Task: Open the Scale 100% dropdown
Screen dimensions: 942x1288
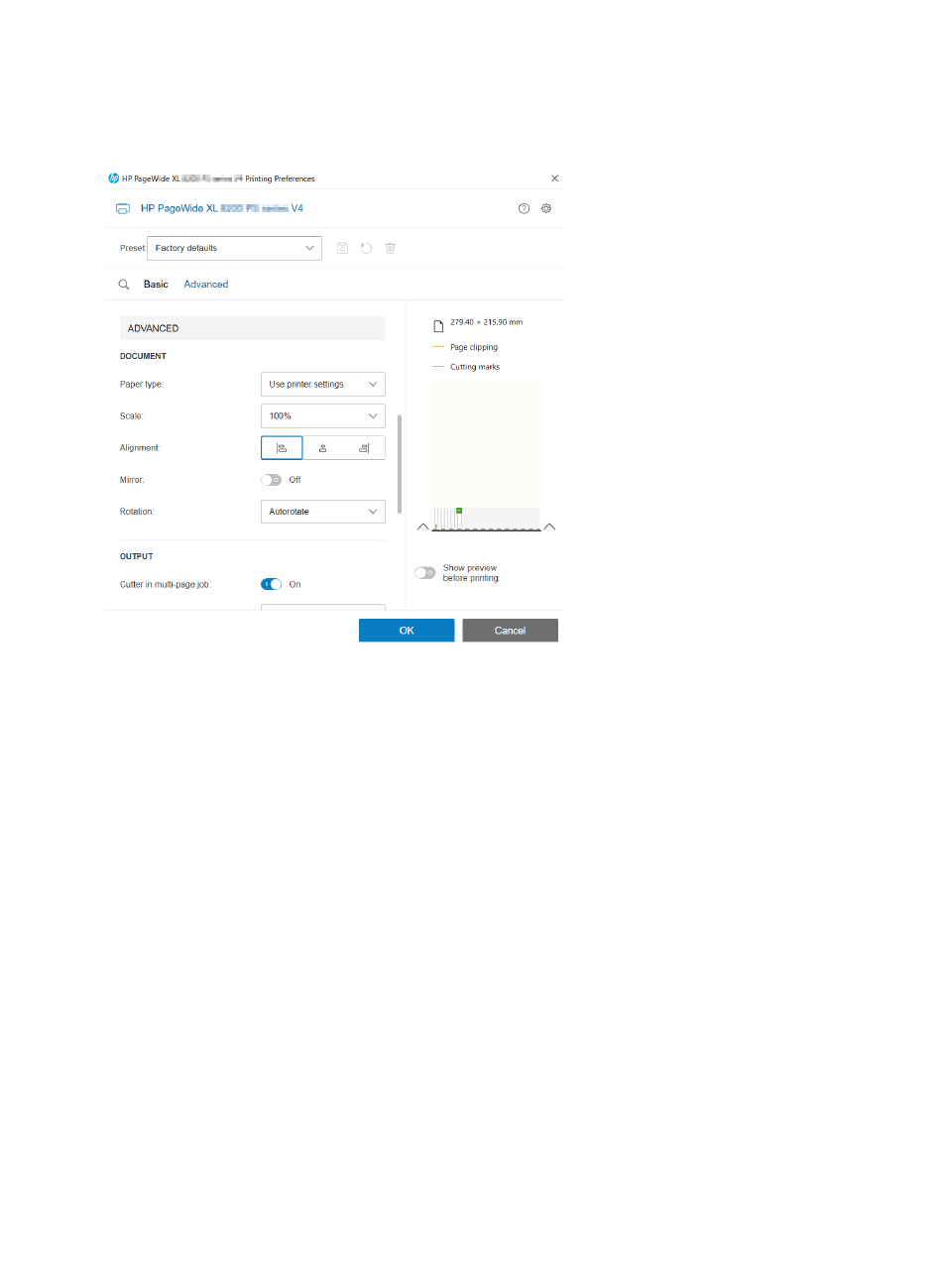Action: (322, 416)
